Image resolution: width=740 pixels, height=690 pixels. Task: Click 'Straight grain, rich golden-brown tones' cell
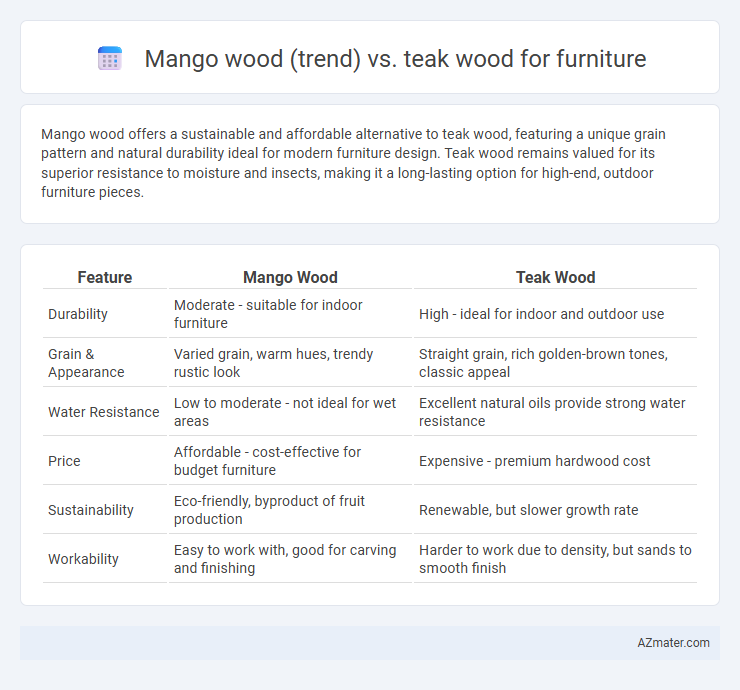[555, 363]
